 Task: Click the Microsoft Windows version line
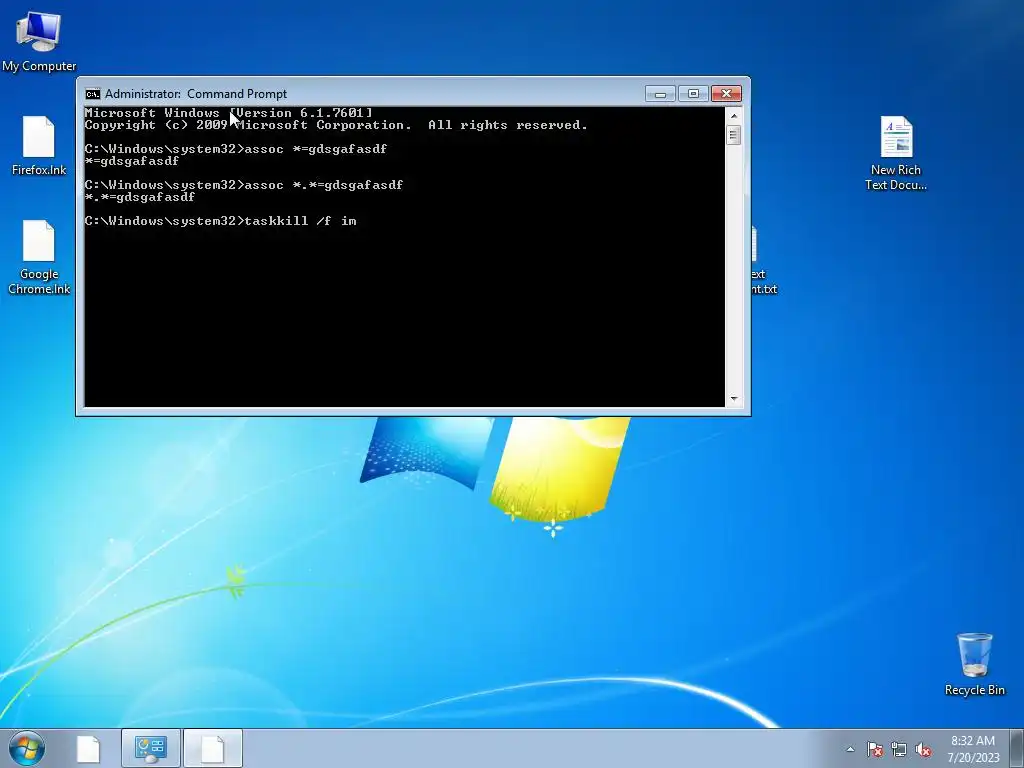click(229, 113)
